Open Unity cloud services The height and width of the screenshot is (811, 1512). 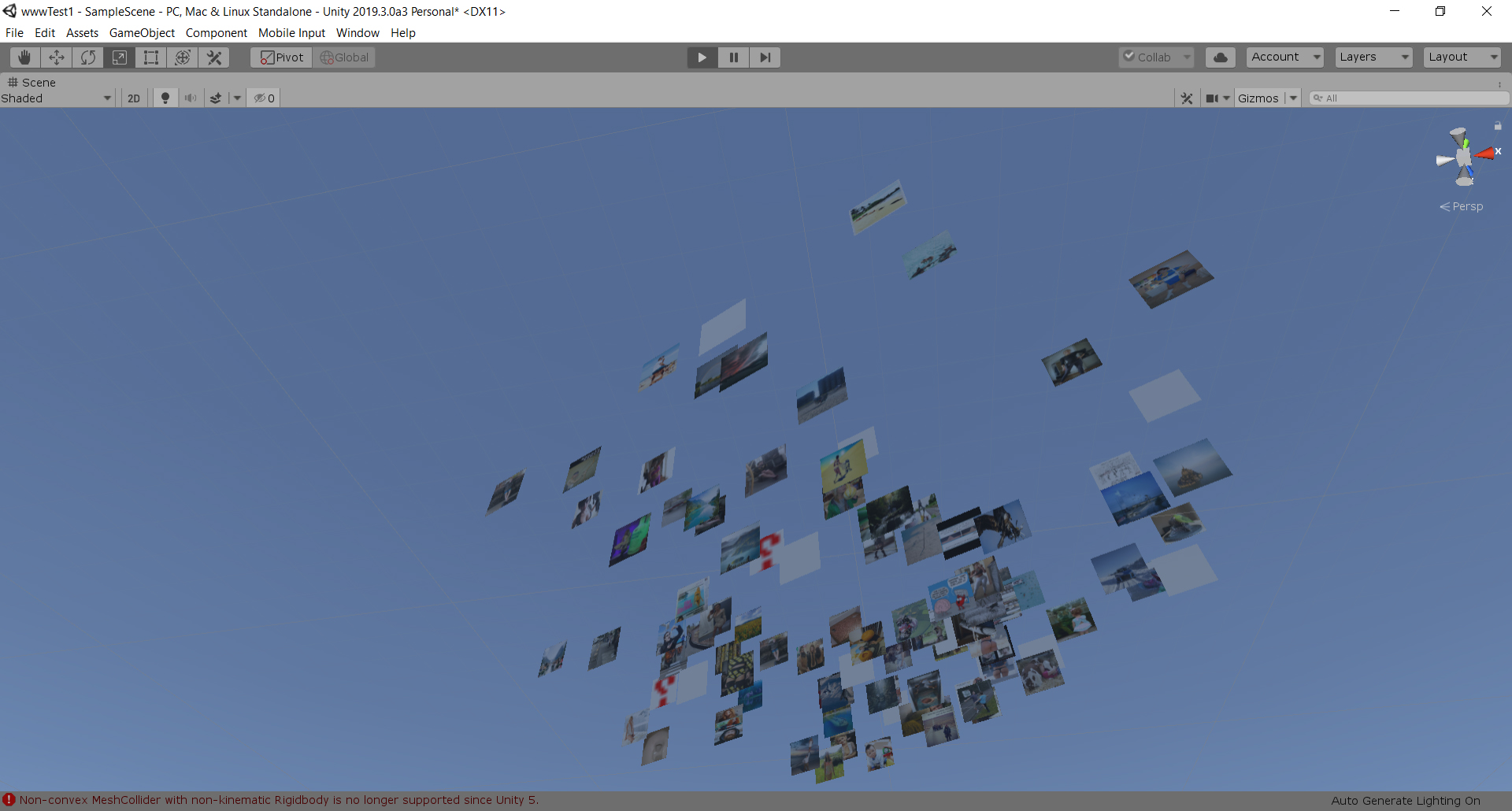point(1220,57)
